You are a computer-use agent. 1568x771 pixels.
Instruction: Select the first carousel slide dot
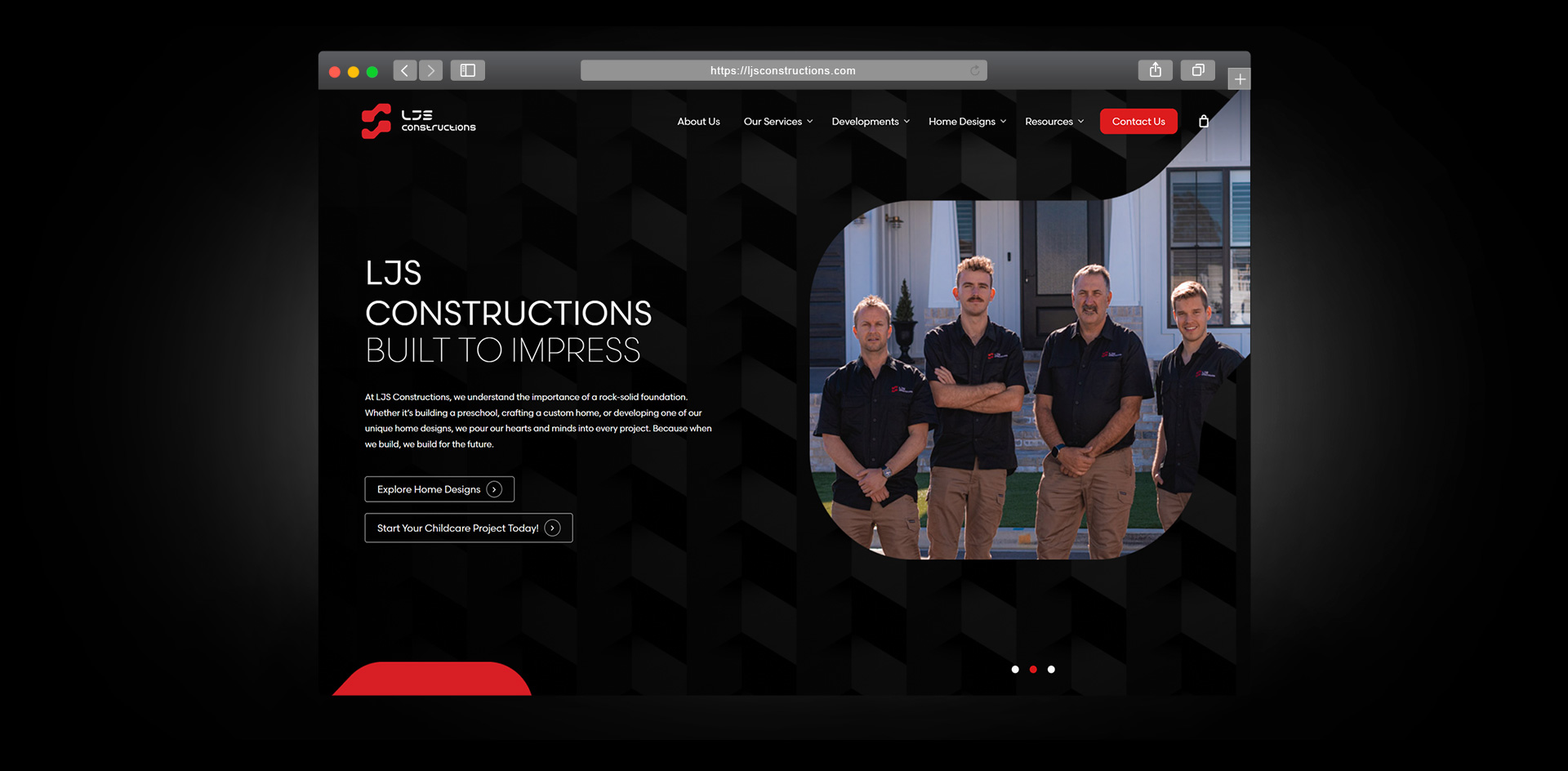[x=1015, y=670]
